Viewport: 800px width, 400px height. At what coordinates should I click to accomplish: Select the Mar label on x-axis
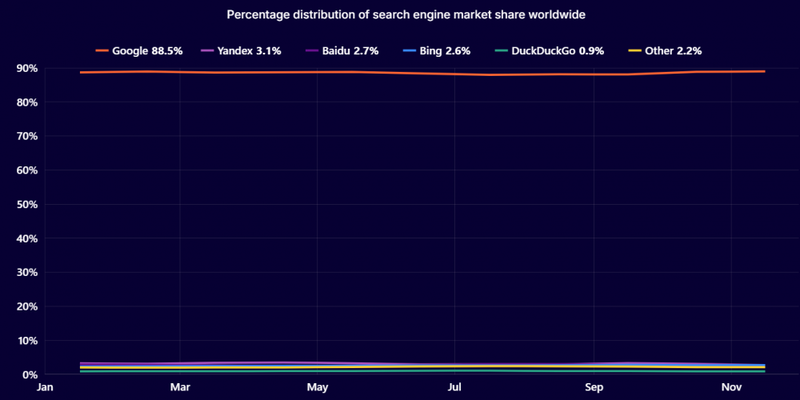coord(180,387)
